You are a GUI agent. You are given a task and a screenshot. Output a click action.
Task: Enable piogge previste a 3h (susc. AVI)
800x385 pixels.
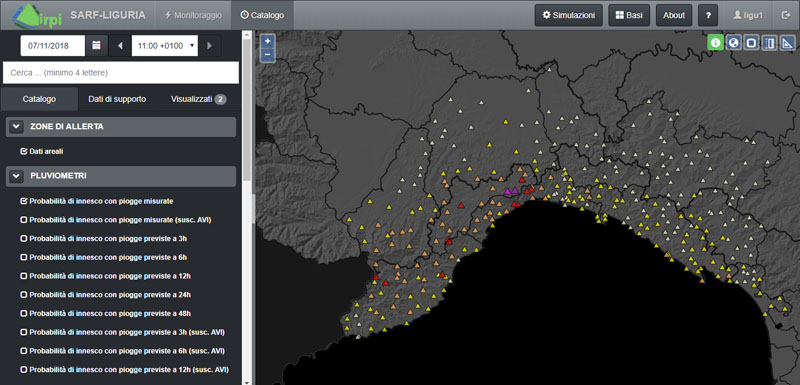point(23,332)
